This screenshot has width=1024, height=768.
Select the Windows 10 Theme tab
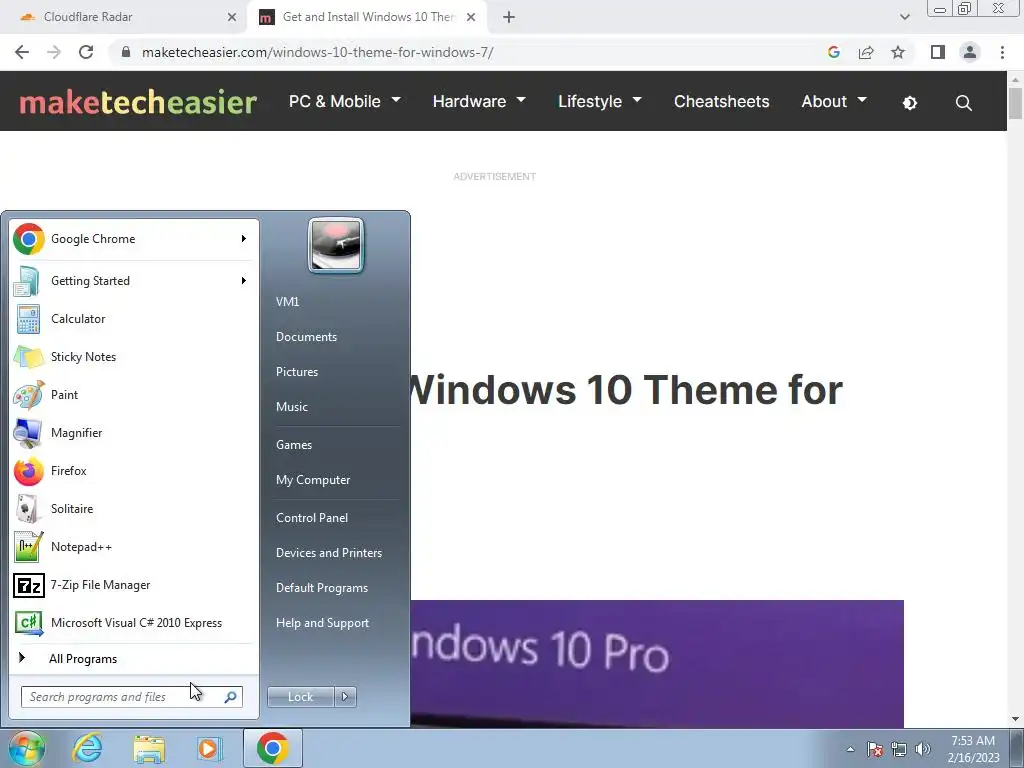coord(367,17)
